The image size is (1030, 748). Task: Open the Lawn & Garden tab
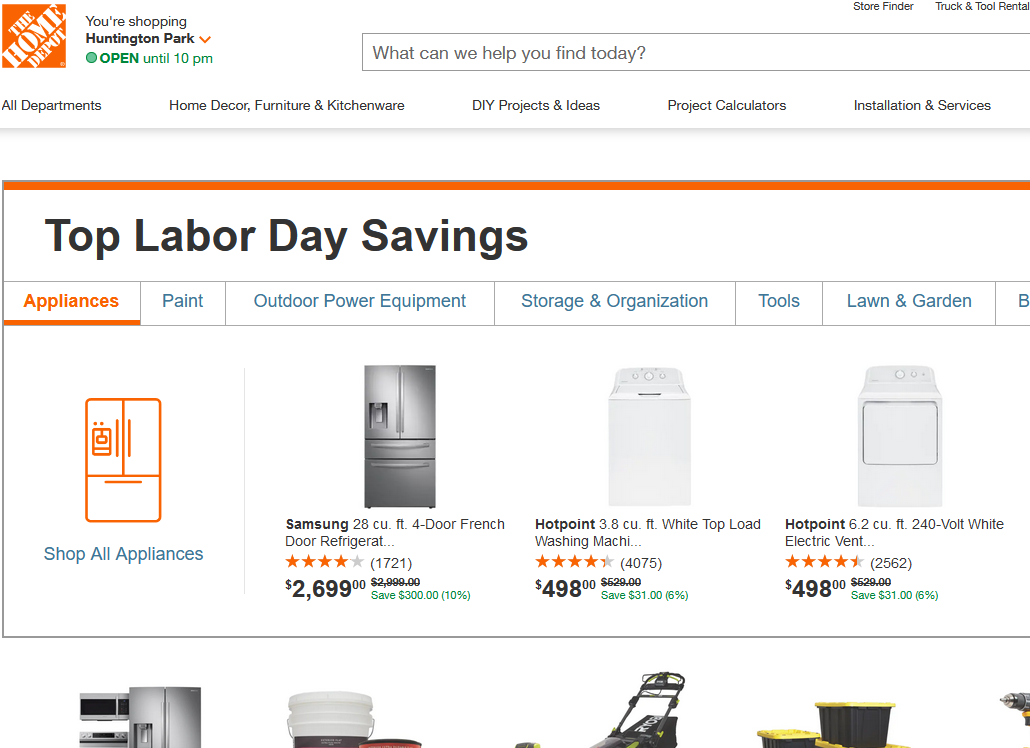909,301
